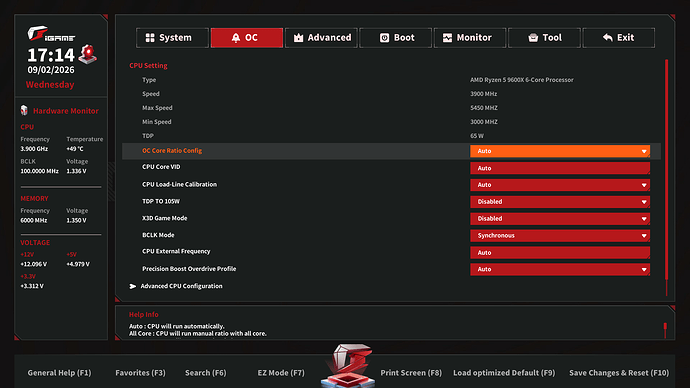690x388 pixels.
Task: Open the BCLK Mode dropdown
Action: (x=560, y=235)
